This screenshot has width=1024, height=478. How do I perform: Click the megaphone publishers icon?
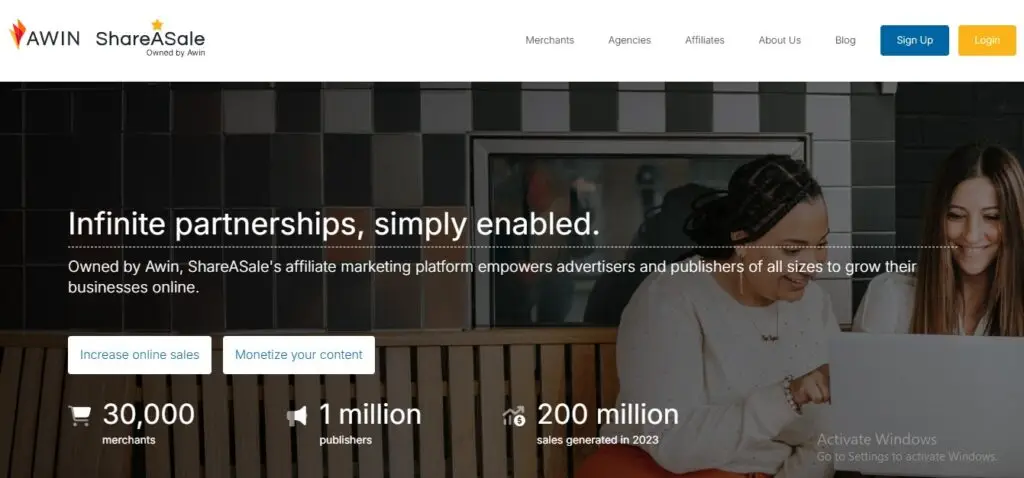[296, 416]
